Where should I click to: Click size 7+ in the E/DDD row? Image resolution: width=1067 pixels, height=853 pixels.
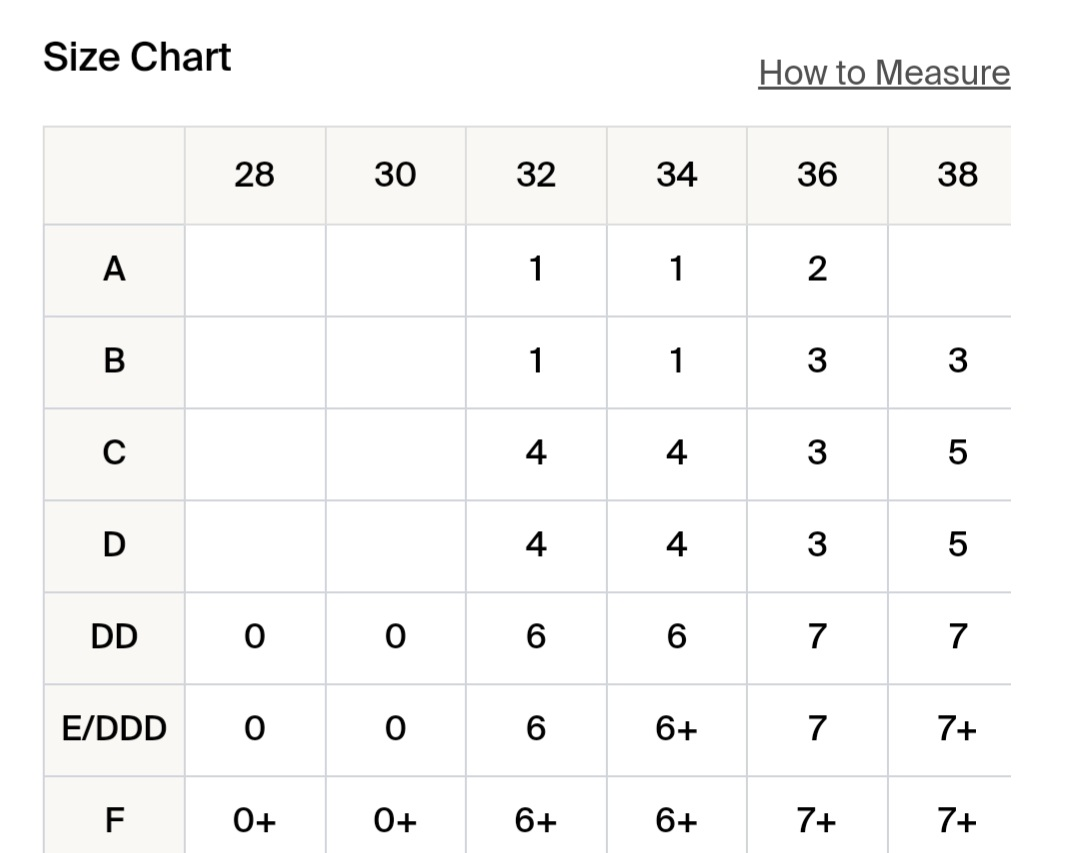tap(957, 729)
